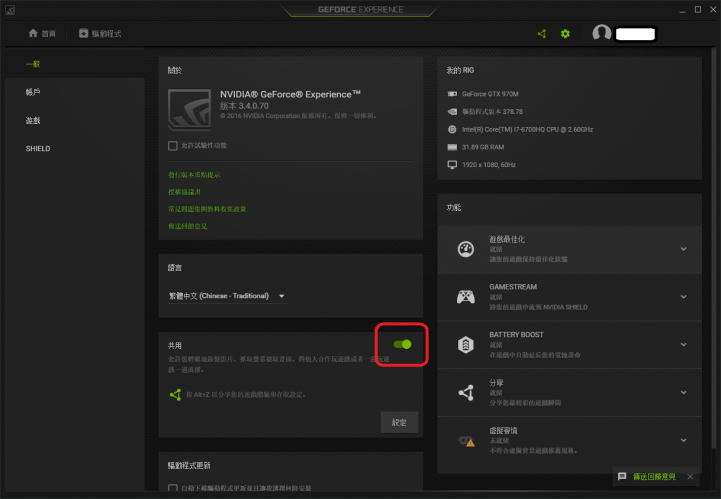The height and width of the screenshot is (499, 721).
Task: Click the NVIDIA GeForce Experience title text
Action: (x=290, y=94)
